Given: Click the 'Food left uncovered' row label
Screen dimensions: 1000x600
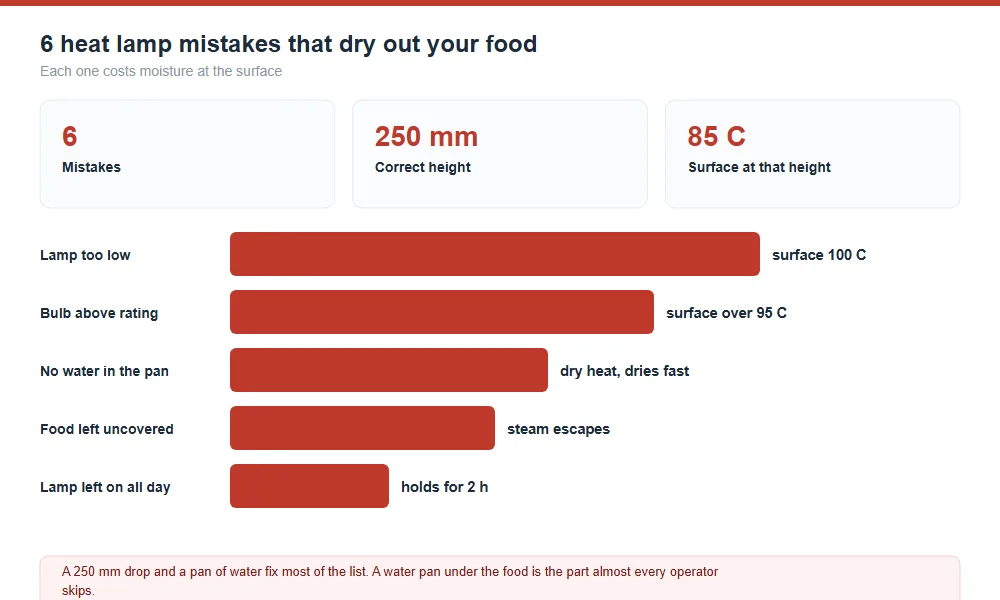Looking at the screenshot, I should [107, 429].
